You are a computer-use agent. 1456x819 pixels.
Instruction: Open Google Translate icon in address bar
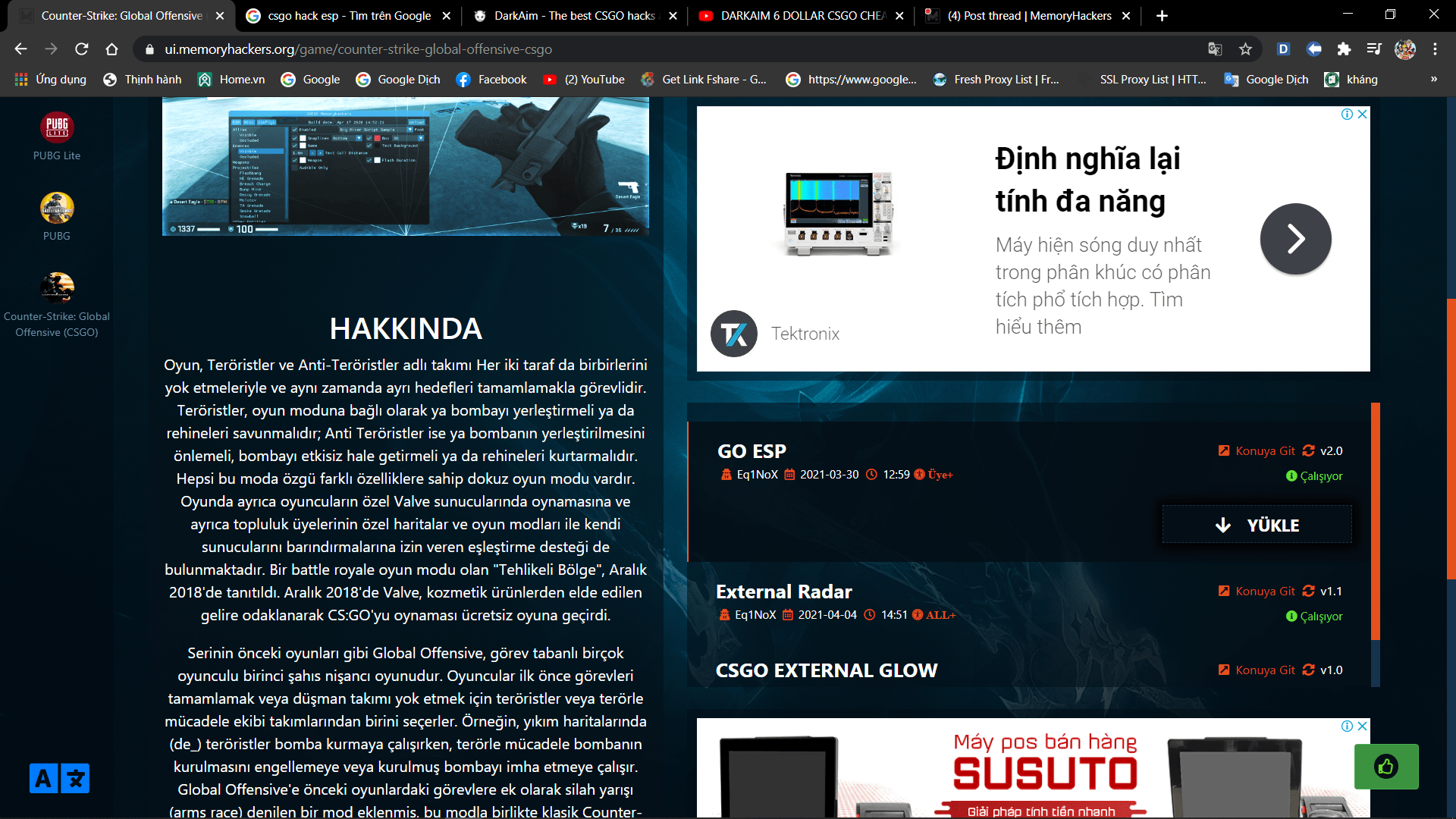click(x=1215, y=49)
